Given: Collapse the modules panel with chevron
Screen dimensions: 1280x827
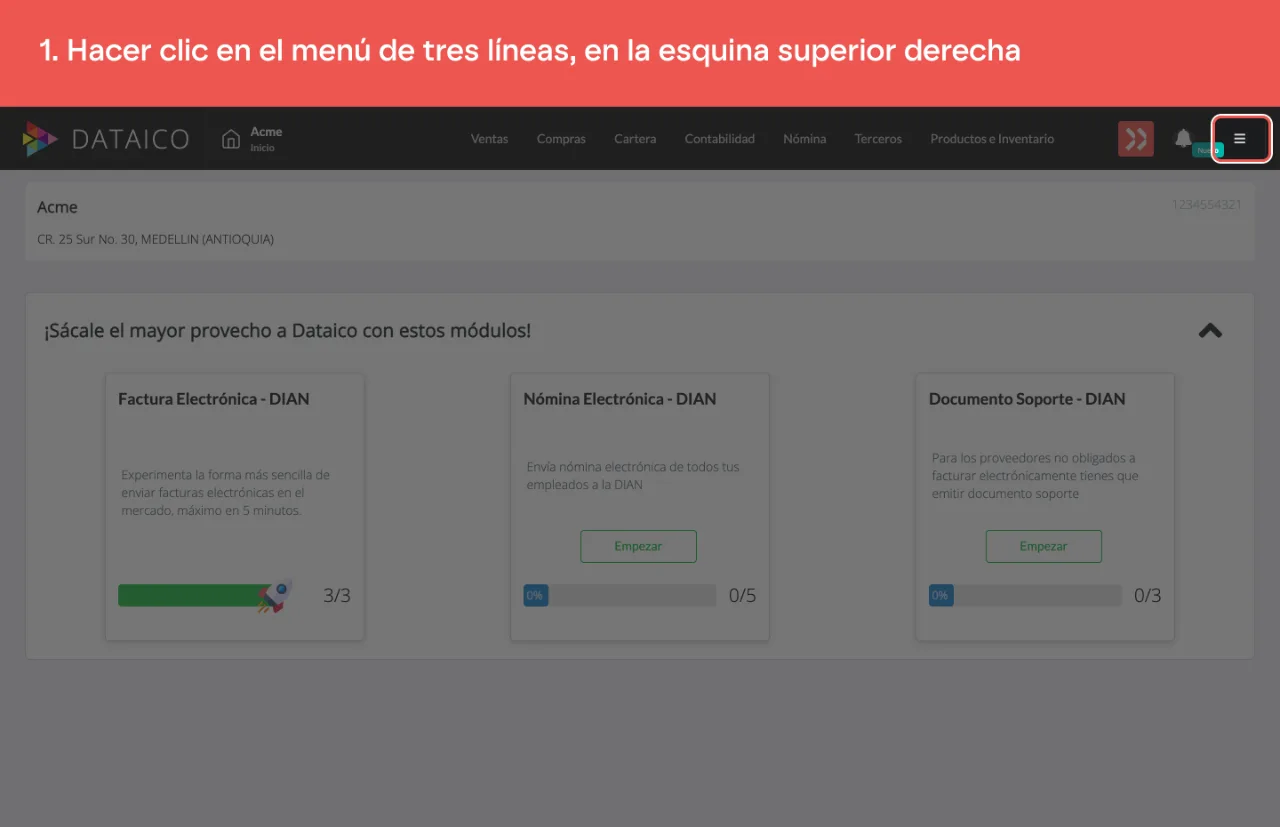Looking at the screenshot, I should [1210, 330].
